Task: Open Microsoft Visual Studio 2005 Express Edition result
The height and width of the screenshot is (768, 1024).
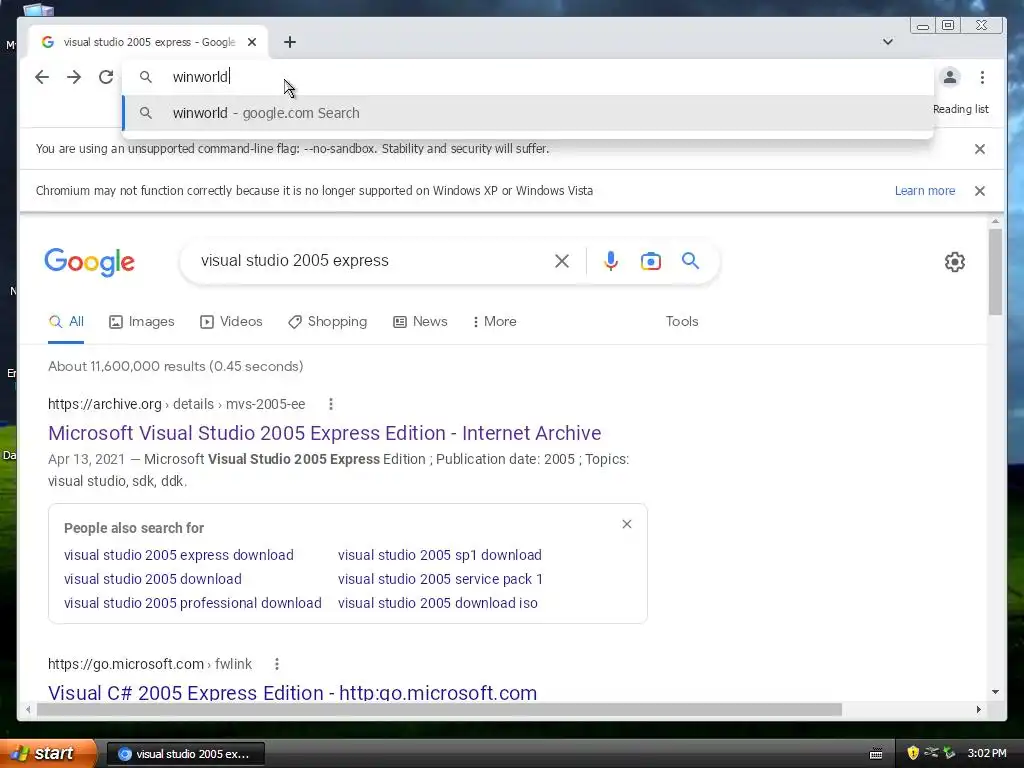Action: coord(325,433)
